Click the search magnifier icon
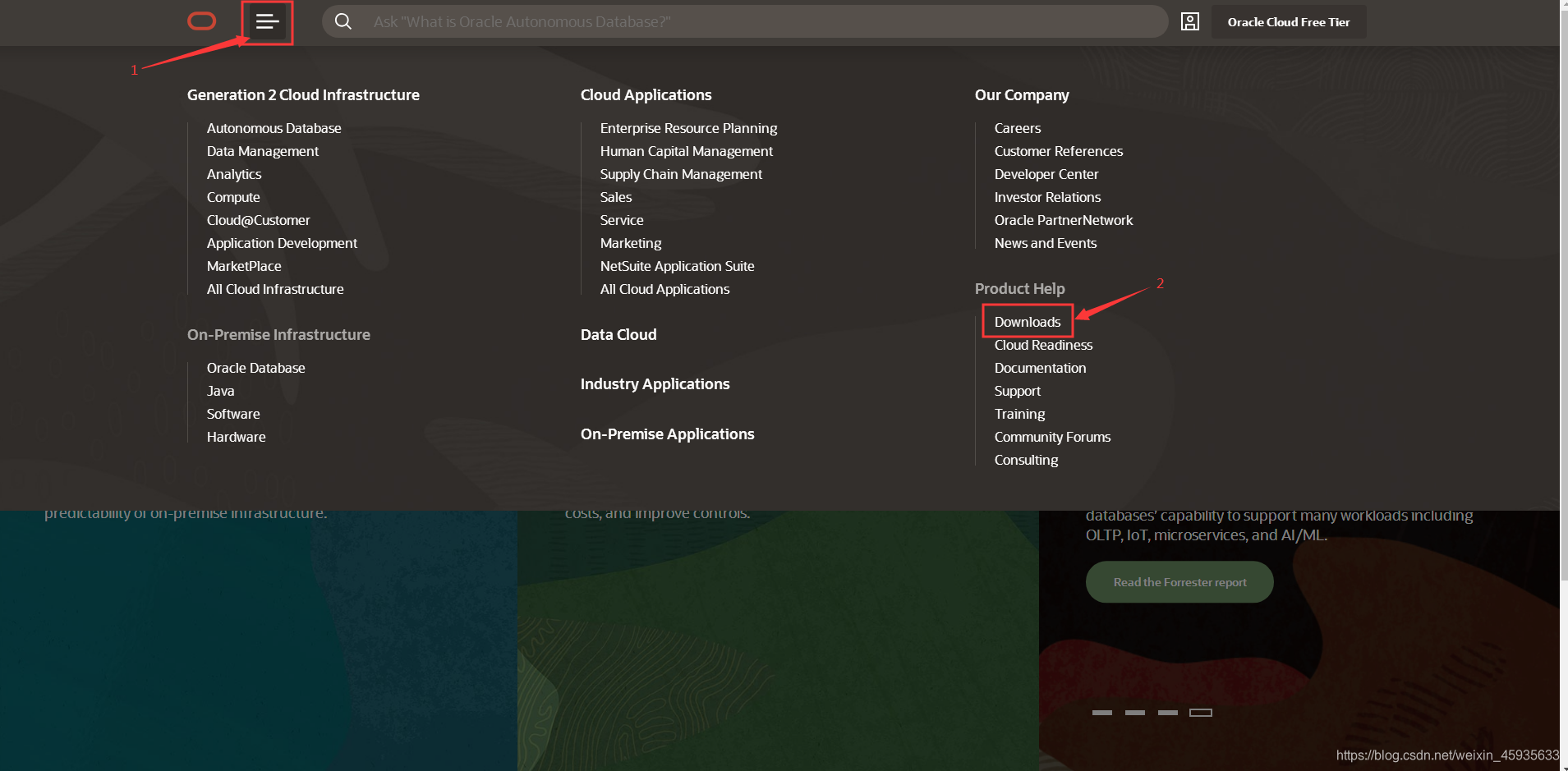 [x=343, y=21]
